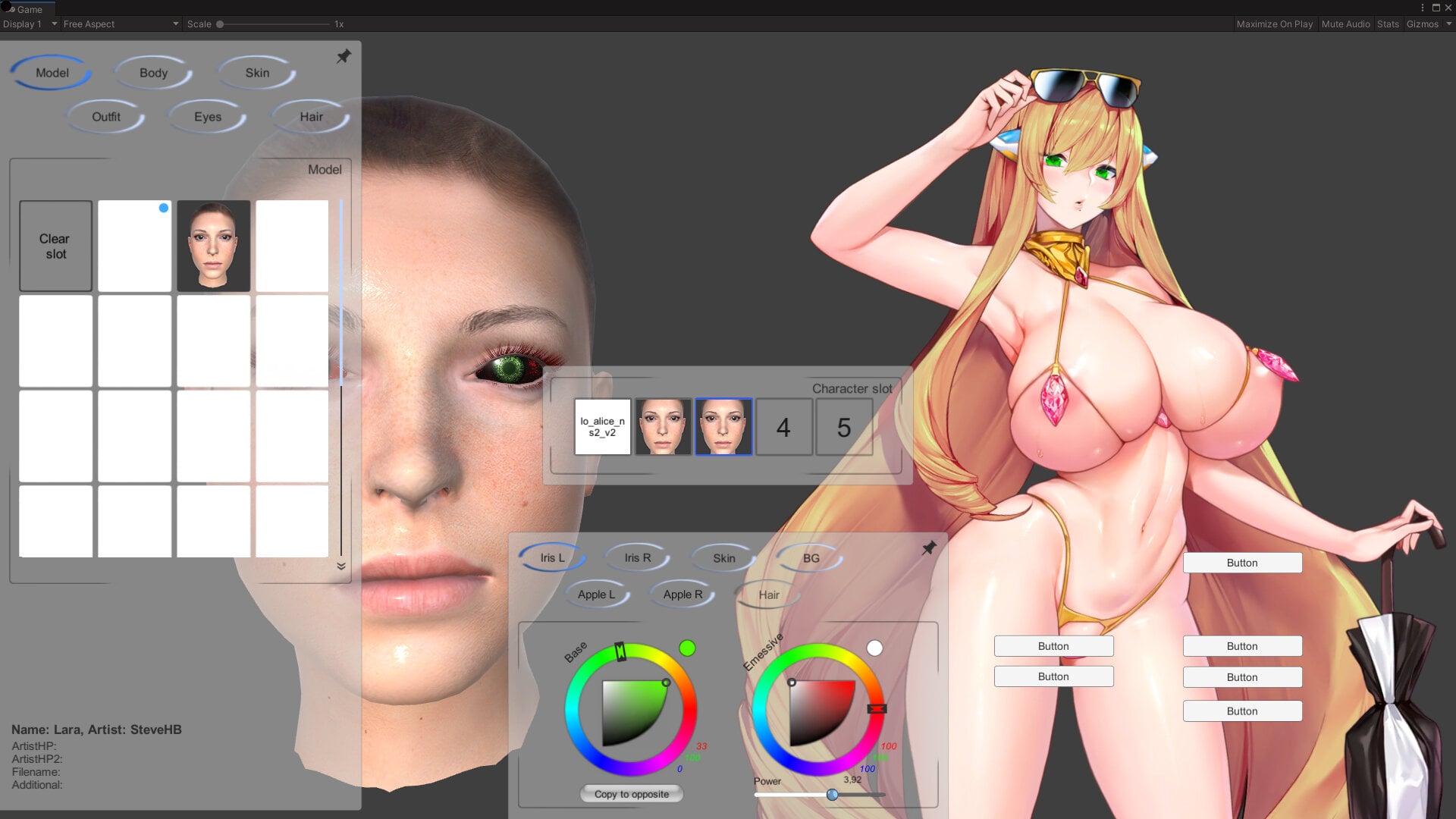Toggle Mute Audio in Game view

(x=1345, y=24)
